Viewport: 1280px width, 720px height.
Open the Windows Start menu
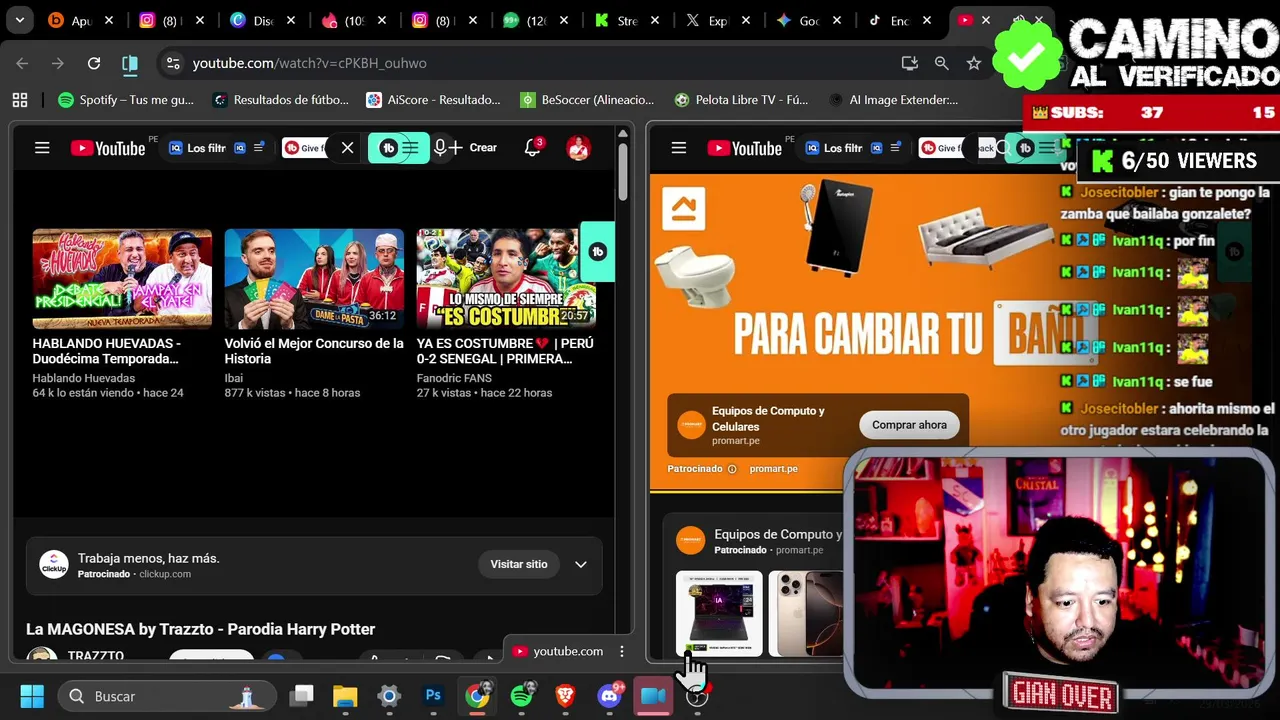point(32,696)
